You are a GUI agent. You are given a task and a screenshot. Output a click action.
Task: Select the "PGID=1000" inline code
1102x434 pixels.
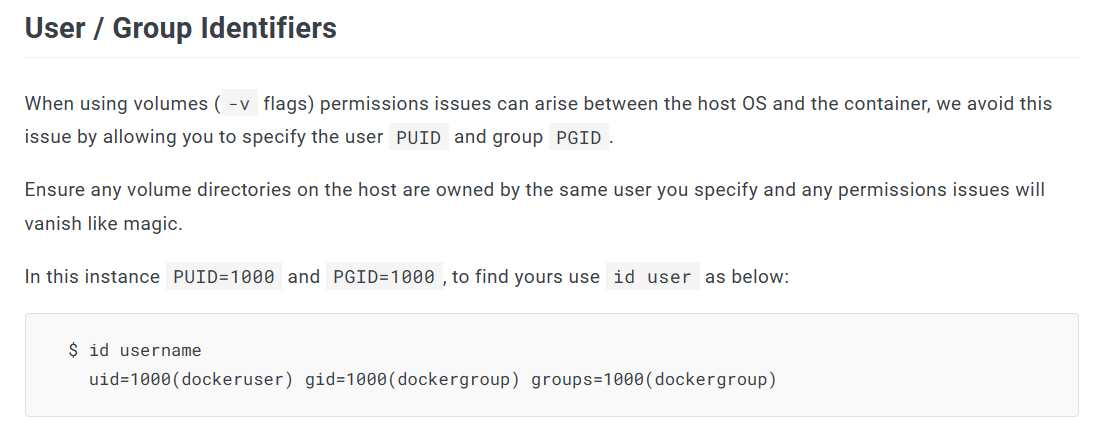coord(384,277)
